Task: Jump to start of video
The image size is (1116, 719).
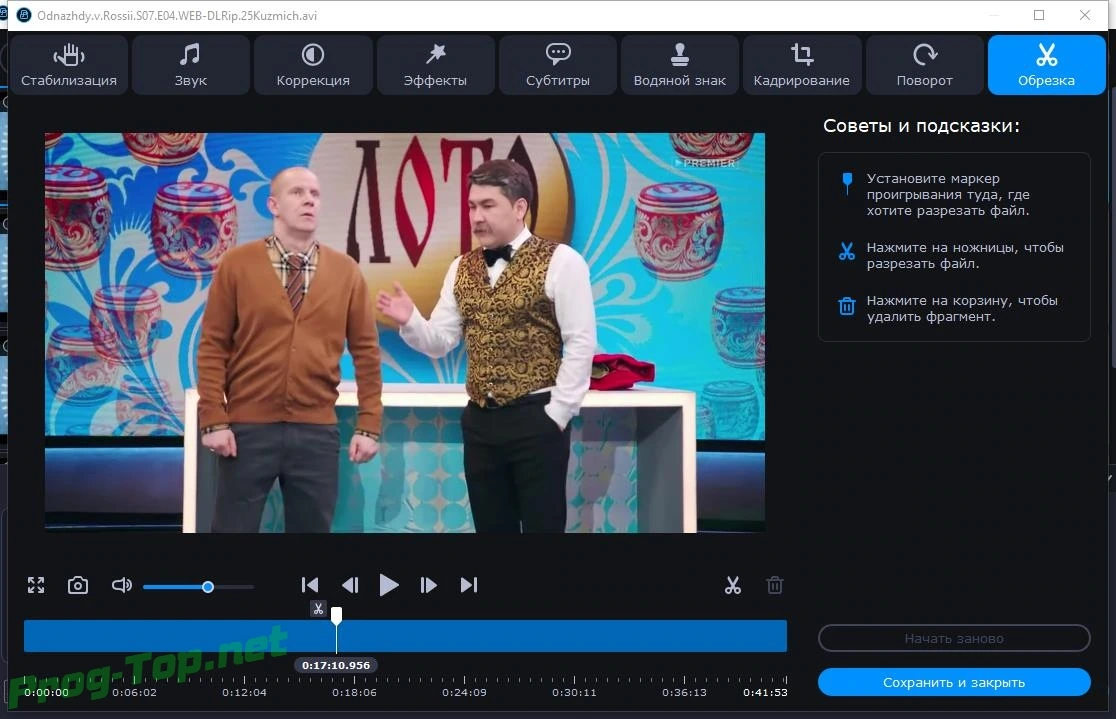Action: (x=310, y=585)
